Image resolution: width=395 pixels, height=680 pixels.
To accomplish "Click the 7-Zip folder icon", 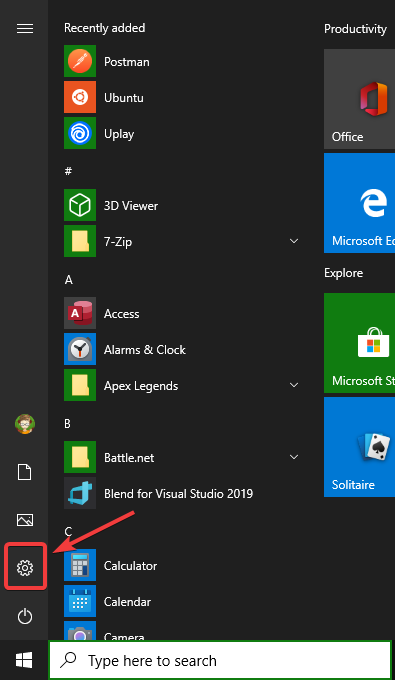I will point(80,241).
